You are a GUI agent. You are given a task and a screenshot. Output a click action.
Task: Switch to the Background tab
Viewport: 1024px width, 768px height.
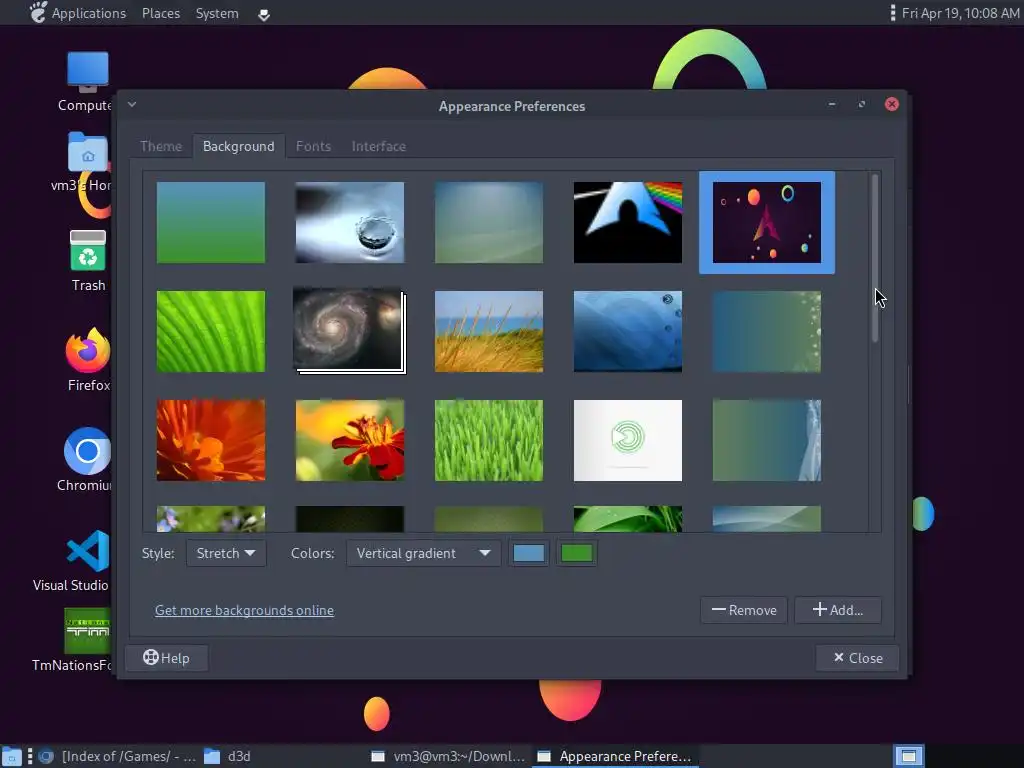pyautogui.click(x=238, y=146)
